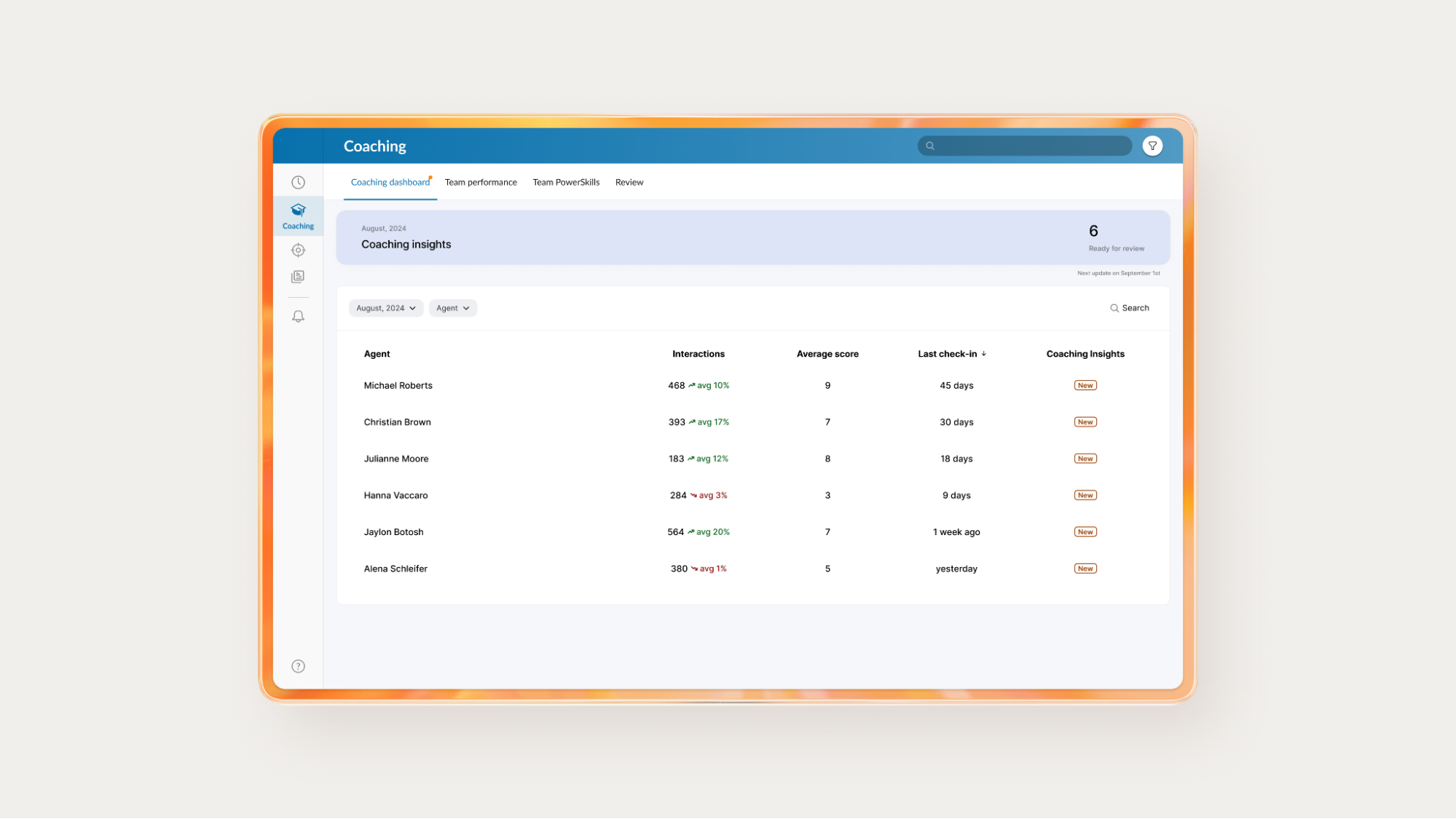Viewport: 1456px width, 819px height.
Task: Switch to Team PowerSkills tab
Action: [566, 182]
